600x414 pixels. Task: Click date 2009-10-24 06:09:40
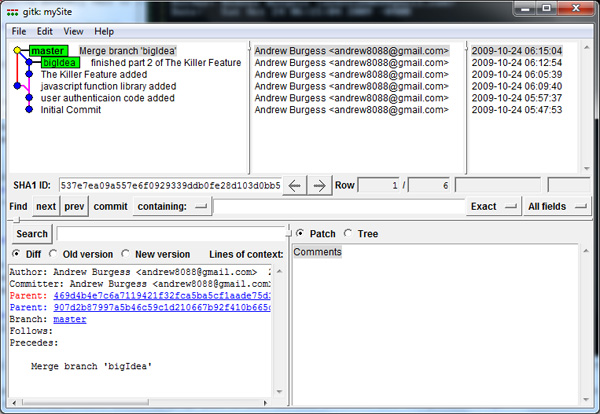[x=517, y=86]
